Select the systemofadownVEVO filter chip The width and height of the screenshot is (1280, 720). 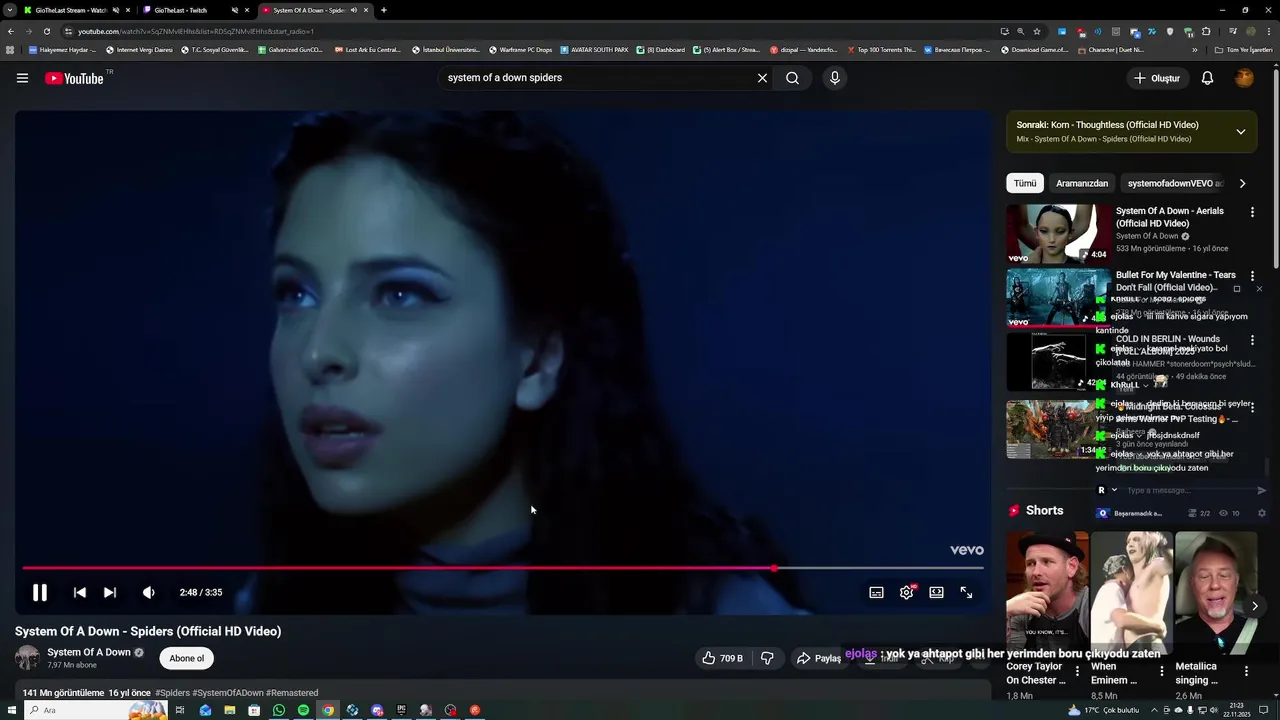coord(1175,183)
